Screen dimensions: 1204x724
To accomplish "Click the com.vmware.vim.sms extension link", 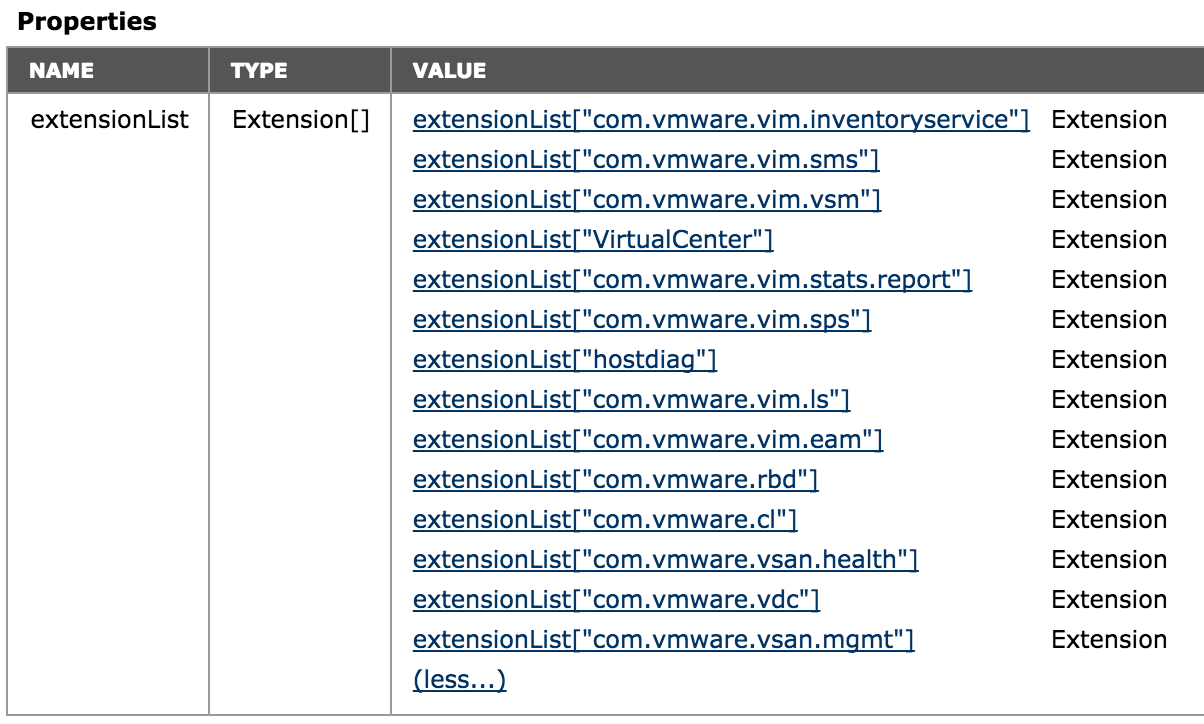I will click(646, 160).
